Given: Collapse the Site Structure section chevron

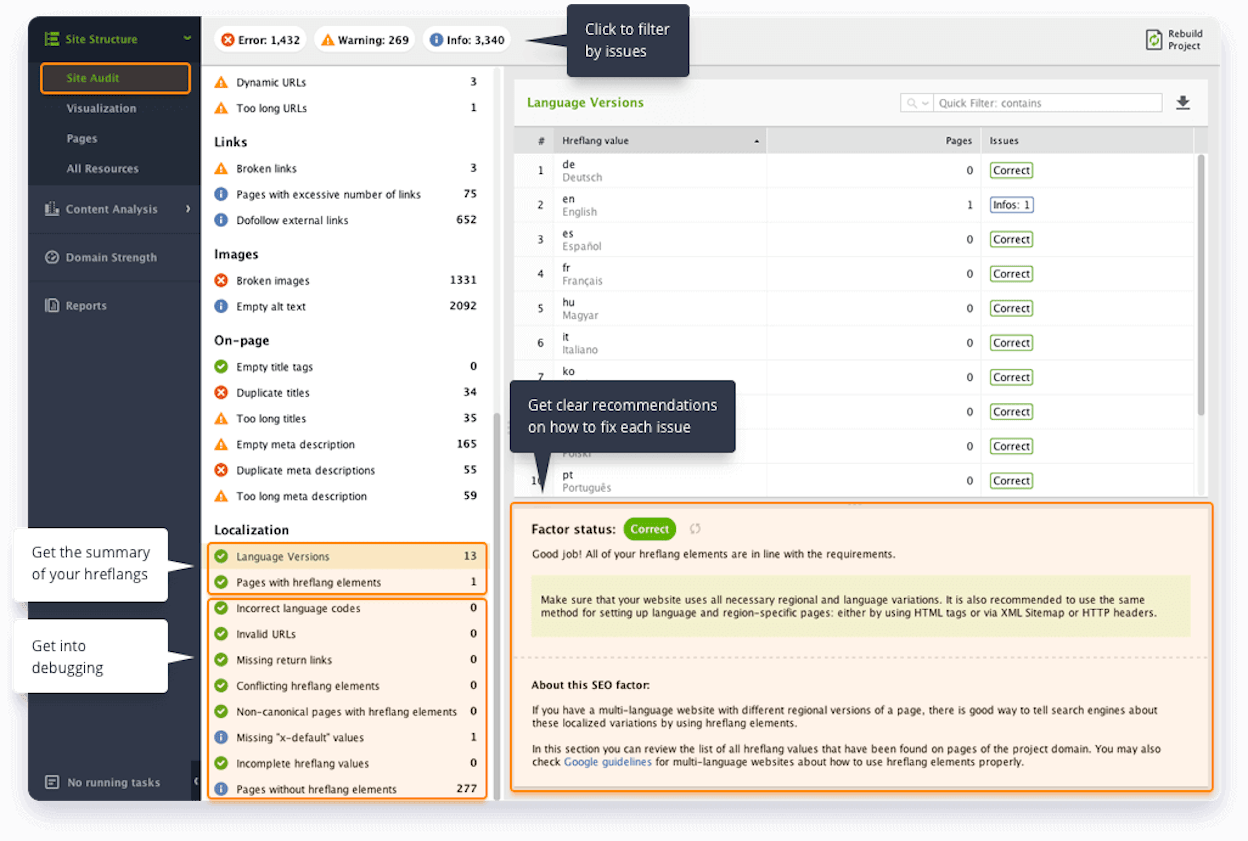Looking at the screenshot, I should point(187,39).
